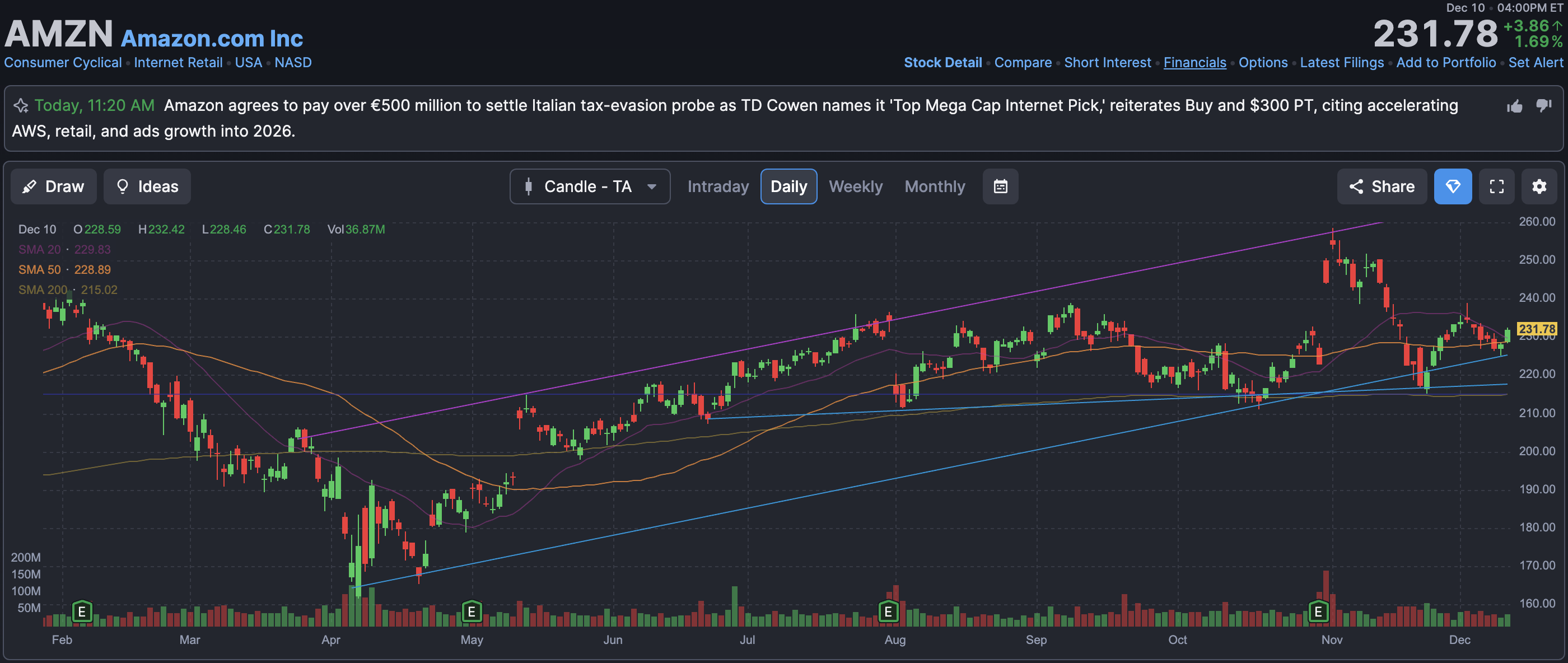Click the Short Interest link
The image size is (1568, 663).
point(1107,63)
